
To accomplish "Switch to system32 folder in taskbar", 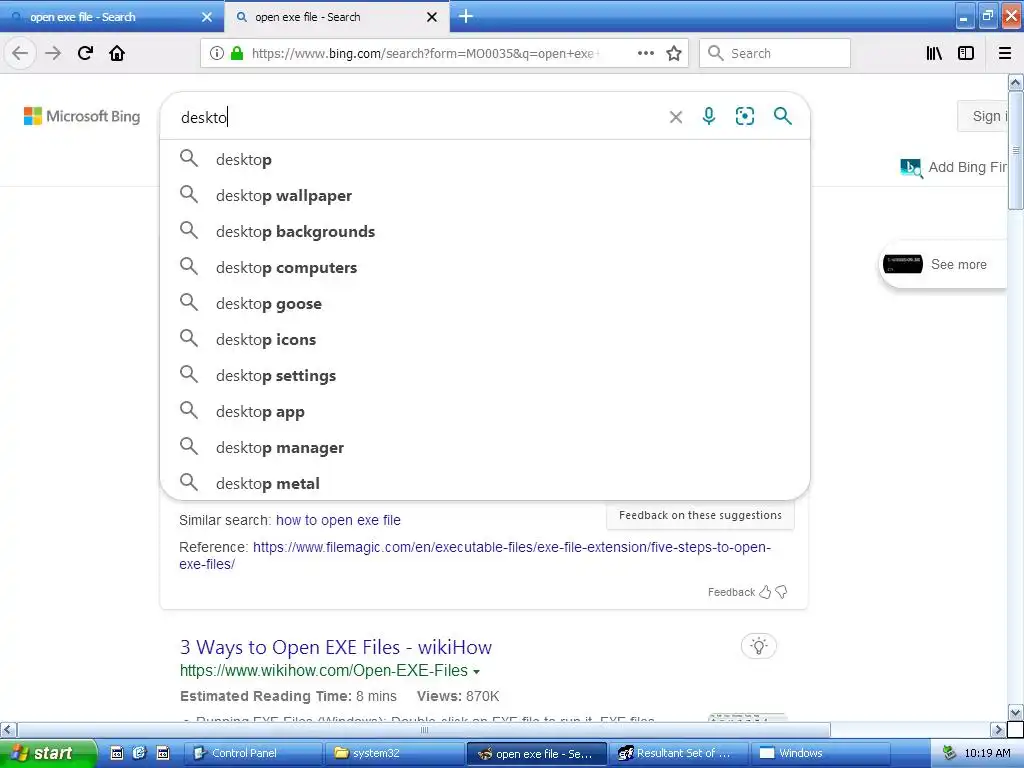I will (394, 753).
